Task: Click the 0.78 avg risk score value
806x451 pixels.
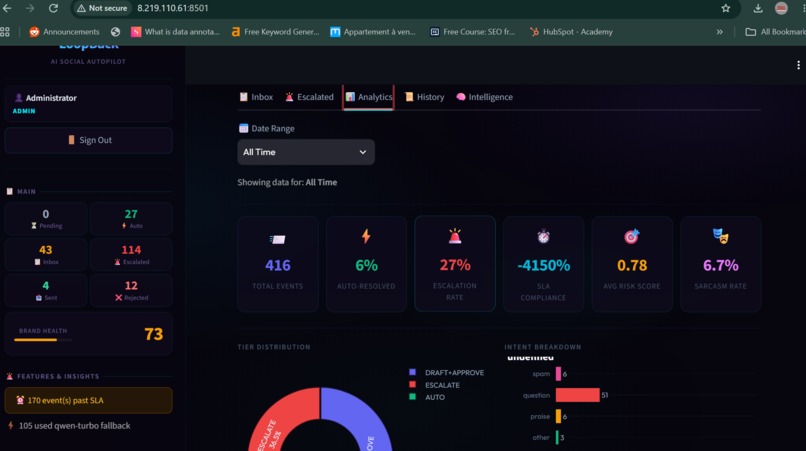Action: 632,265
